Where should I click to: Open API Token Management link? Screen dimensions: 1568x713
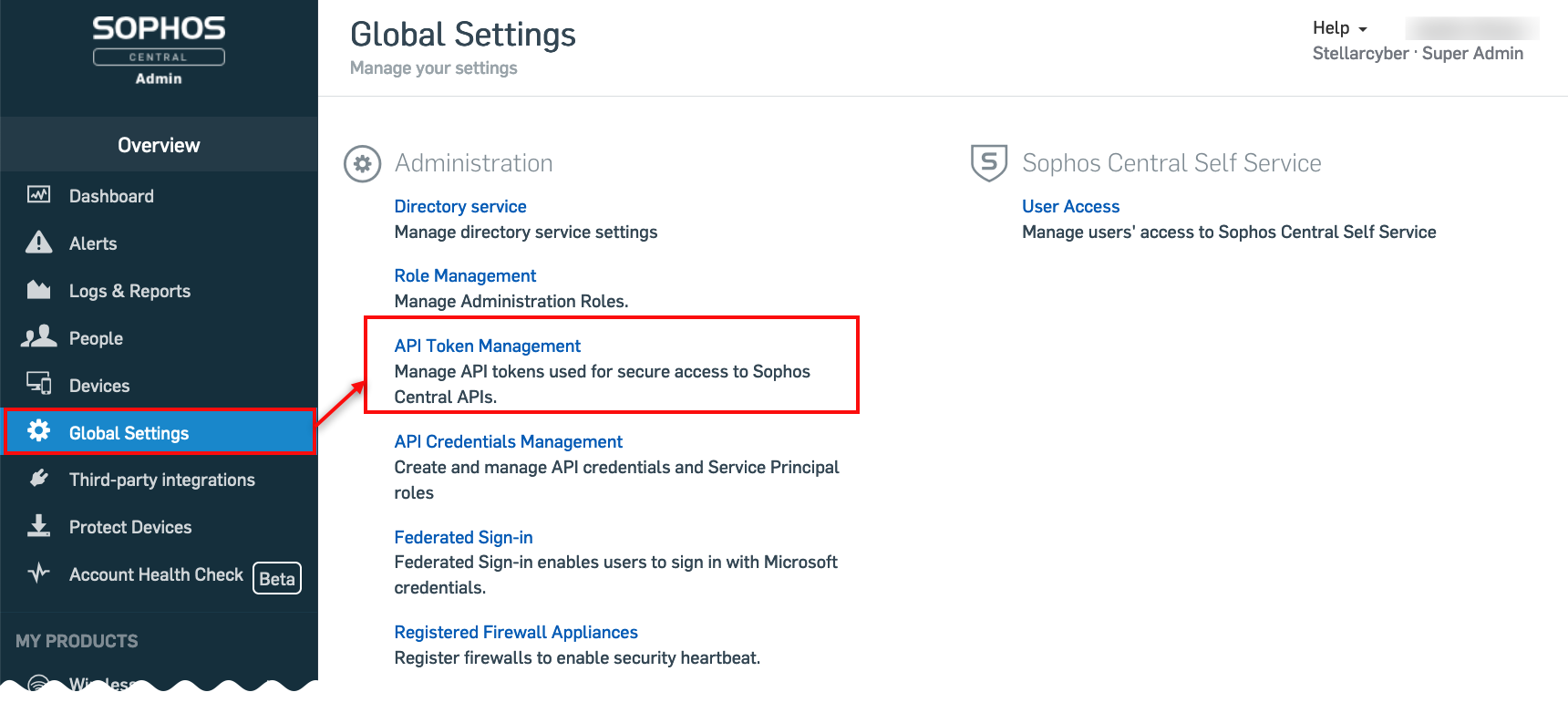pyautogui.click(x=488, y=346)
